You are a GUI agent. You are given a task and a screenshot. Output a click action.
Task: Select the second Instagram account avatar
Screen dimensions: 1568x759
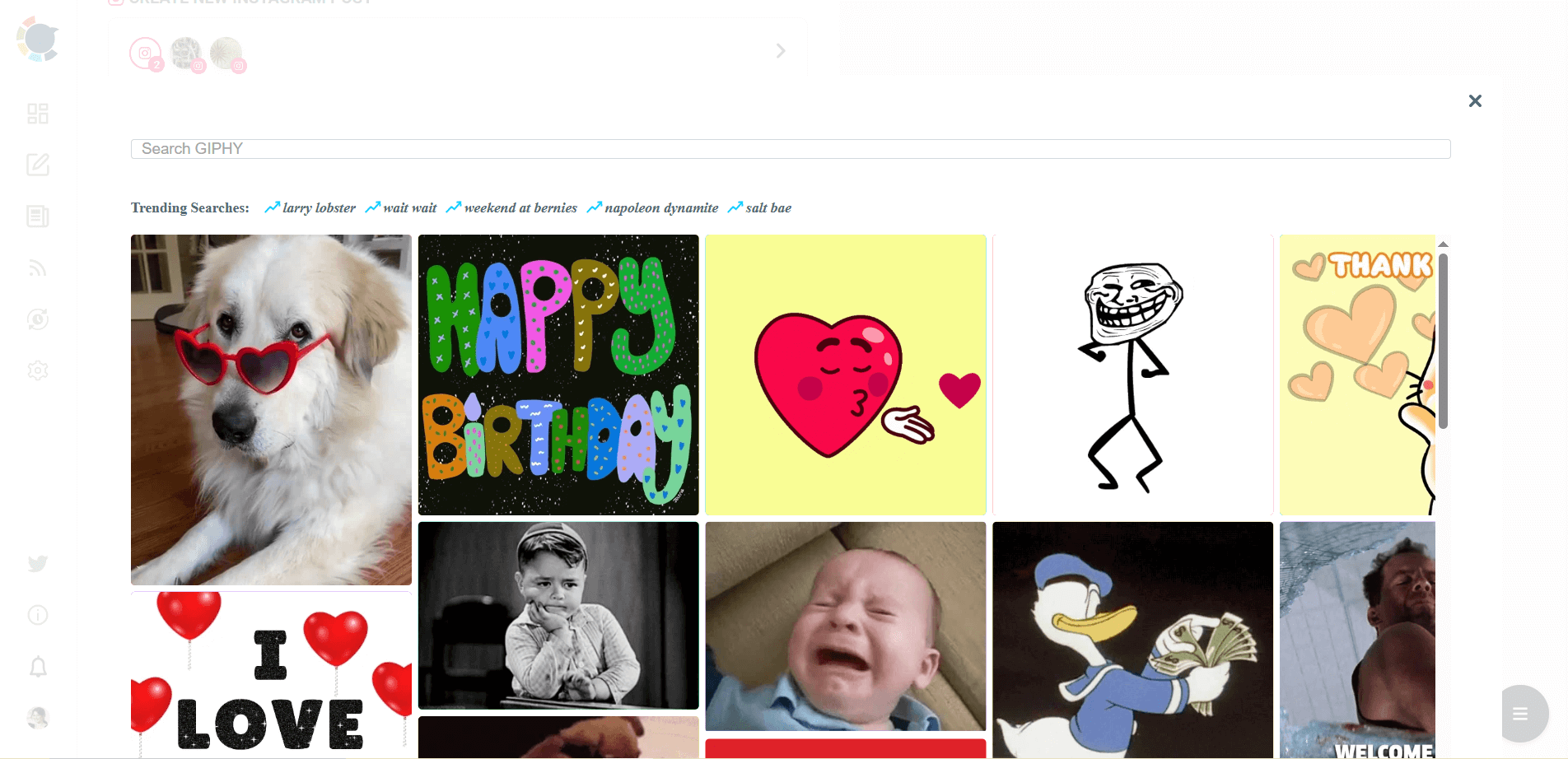point(187,54)
